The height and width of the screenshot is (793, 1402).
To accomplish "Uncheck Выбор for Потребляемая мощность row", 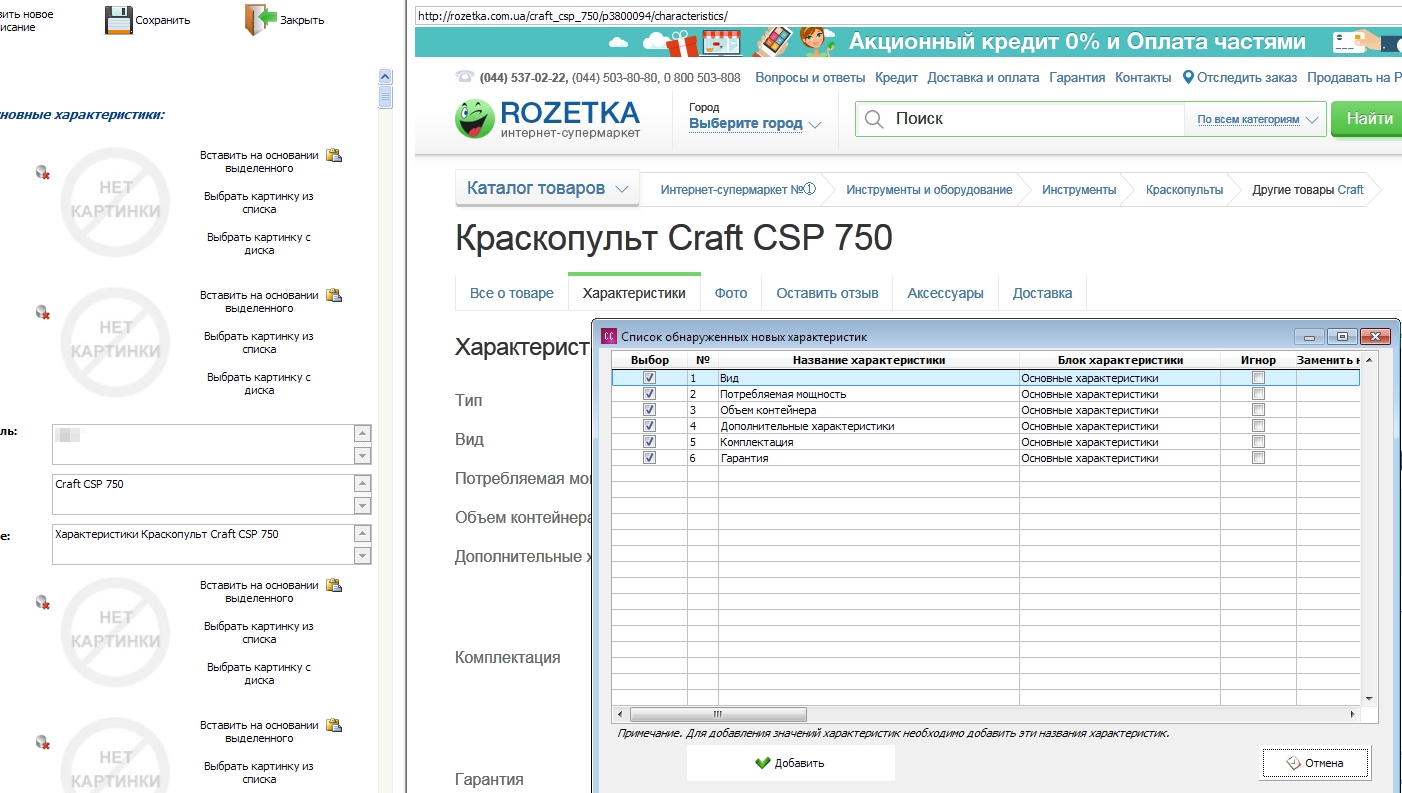I will (650, 394).
